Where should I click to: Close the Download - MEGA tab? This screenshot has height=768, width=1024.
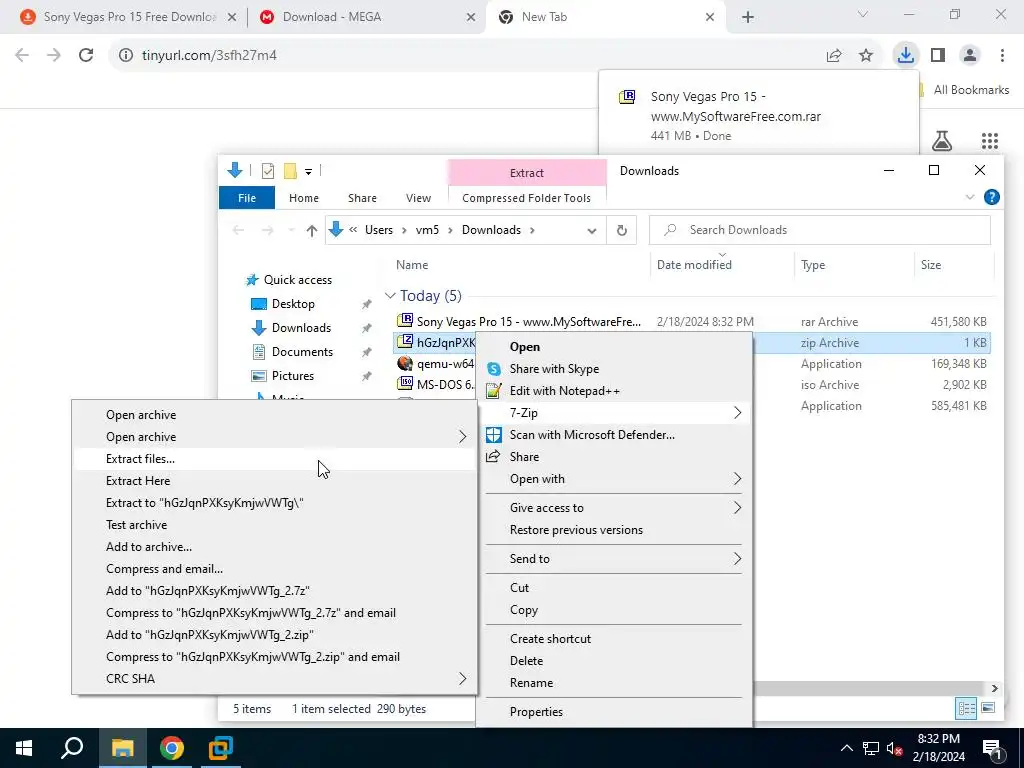[x=471, y=17]
